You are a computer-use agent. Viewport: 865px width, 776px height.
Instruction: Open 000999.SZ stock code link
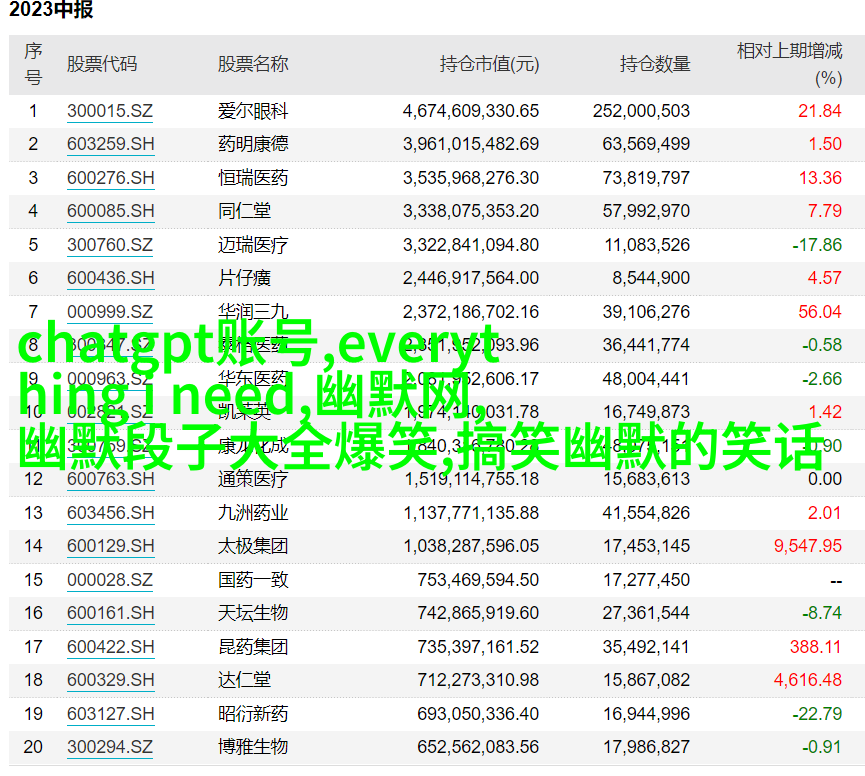pyautogui.click(x=110, y=312)
